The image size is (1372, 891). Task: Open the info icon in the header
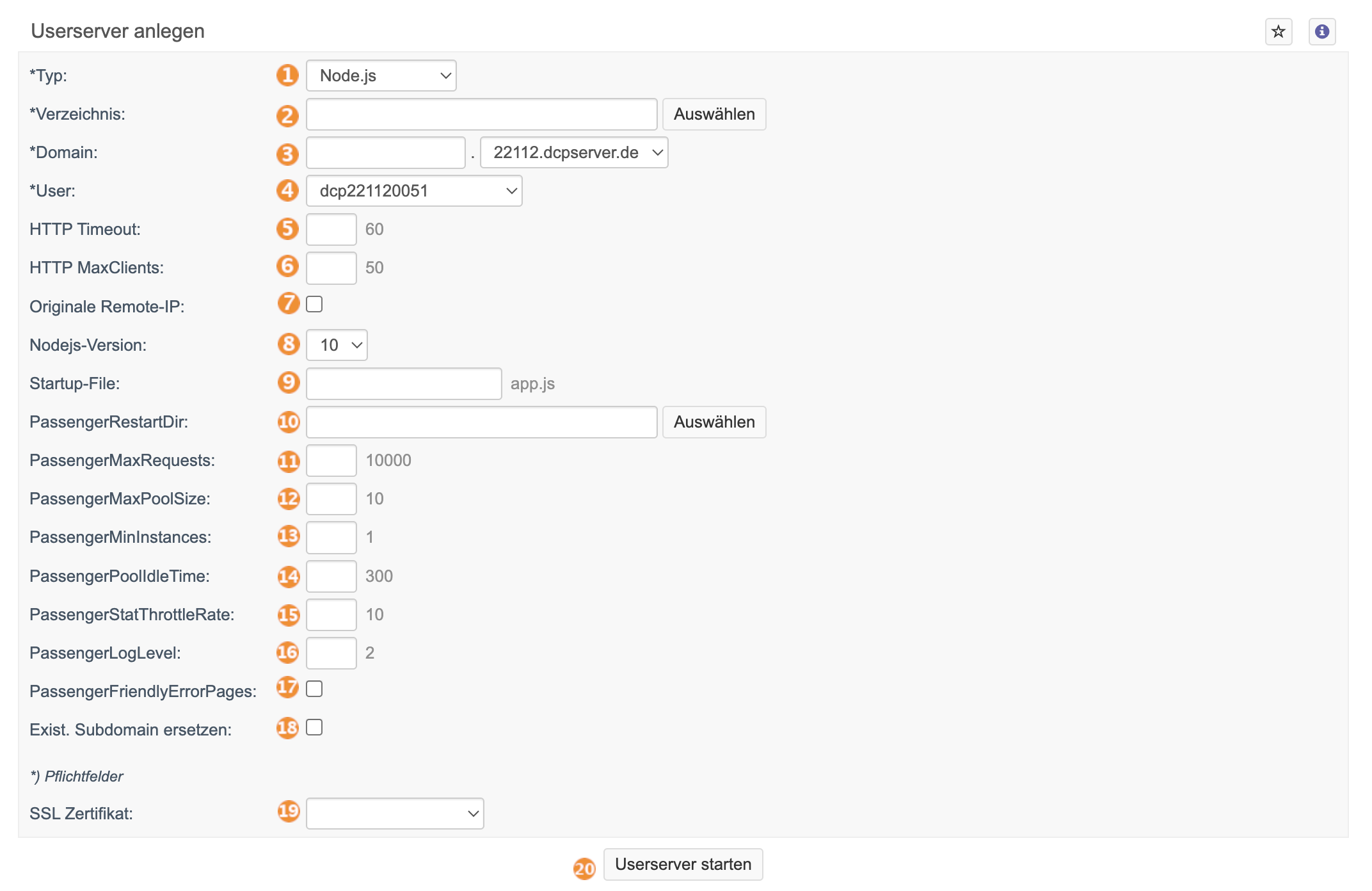(1321, 31)
